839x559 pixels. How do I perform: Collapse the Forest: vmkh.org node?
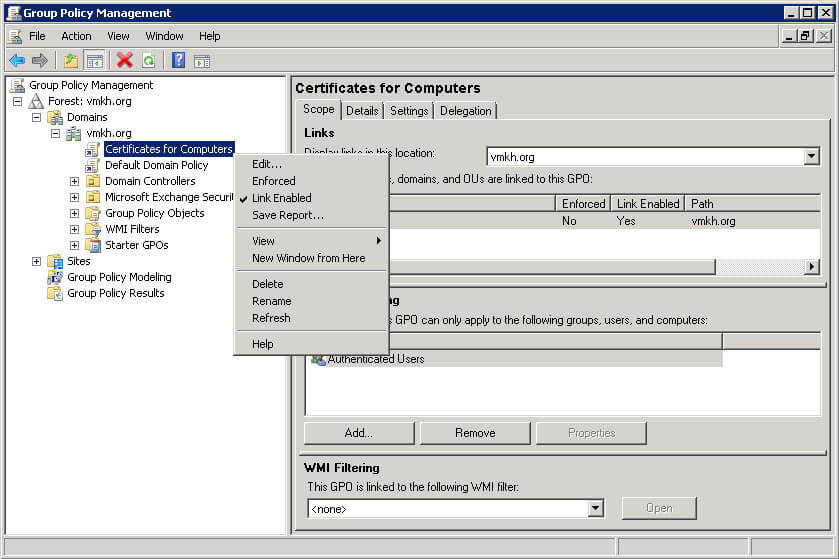tap(18, 101)
